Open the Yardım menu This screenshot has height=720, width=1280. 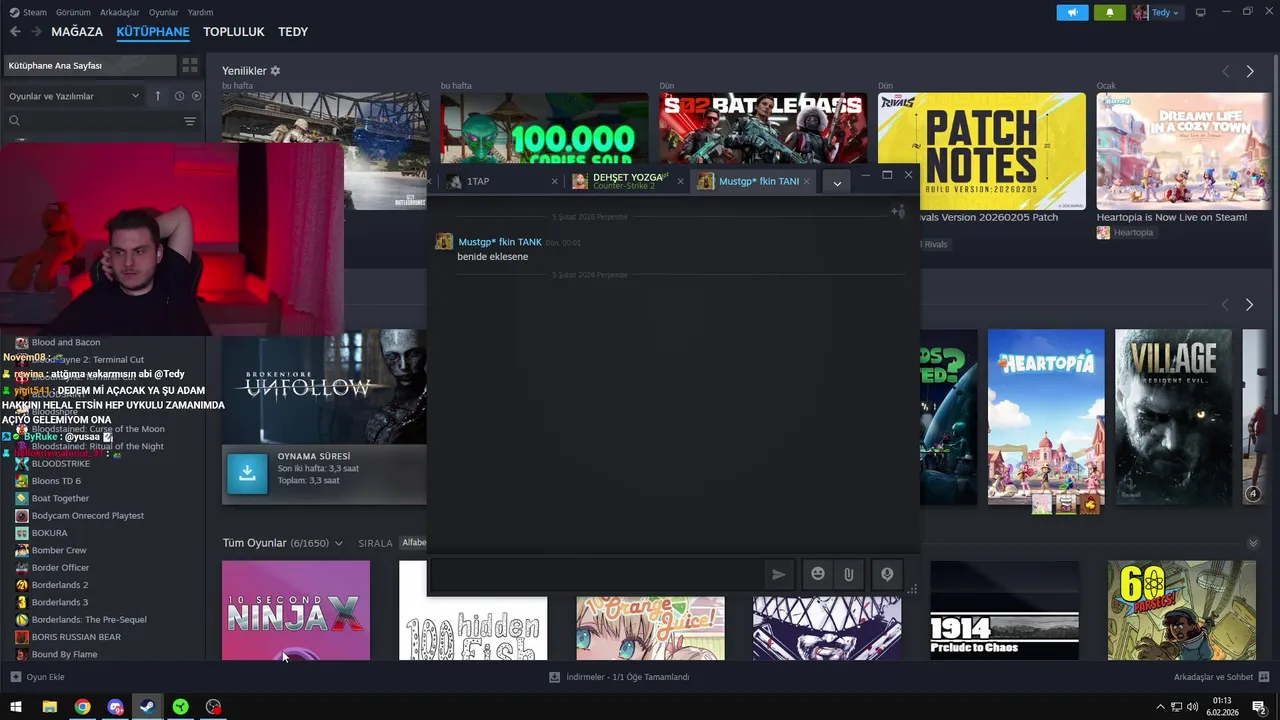click(x=201, y=13)
